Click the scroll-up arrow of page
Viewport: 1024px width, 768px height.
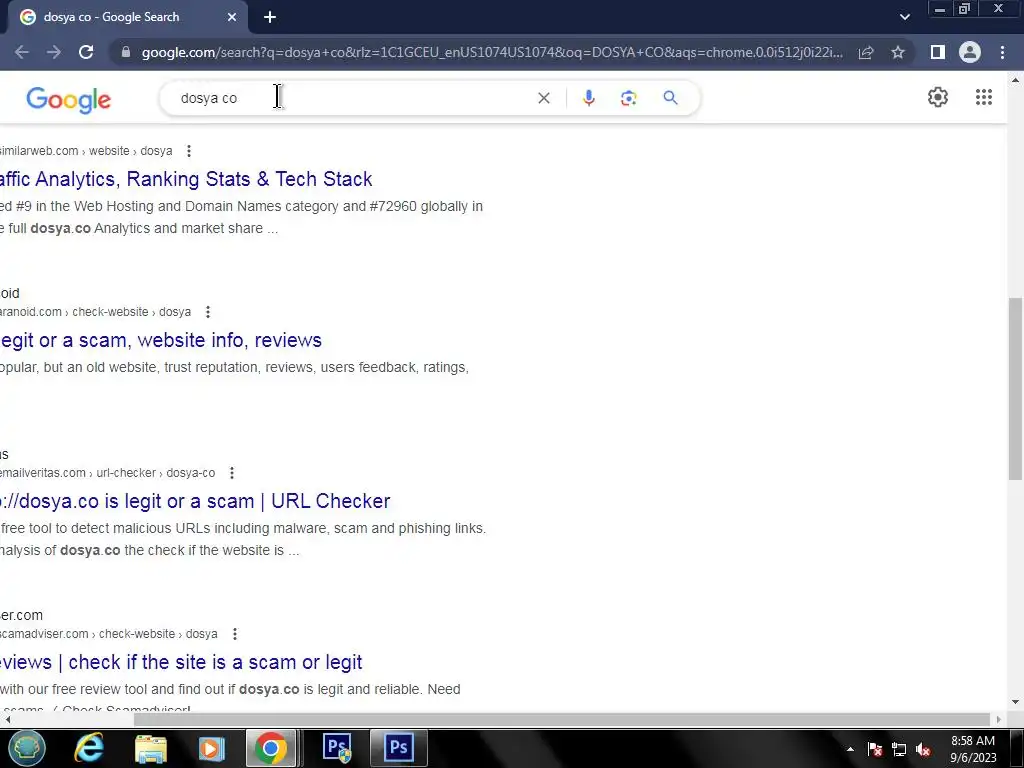[x=1015, y=80]
